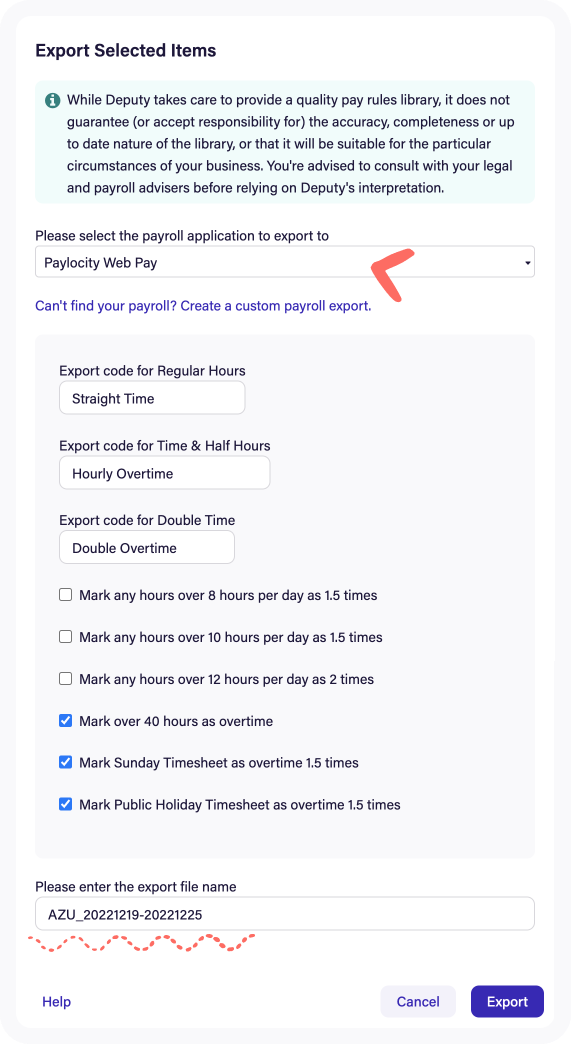
Task: Click the 'Export Selected Items' heading
Action: coord(126,50)
